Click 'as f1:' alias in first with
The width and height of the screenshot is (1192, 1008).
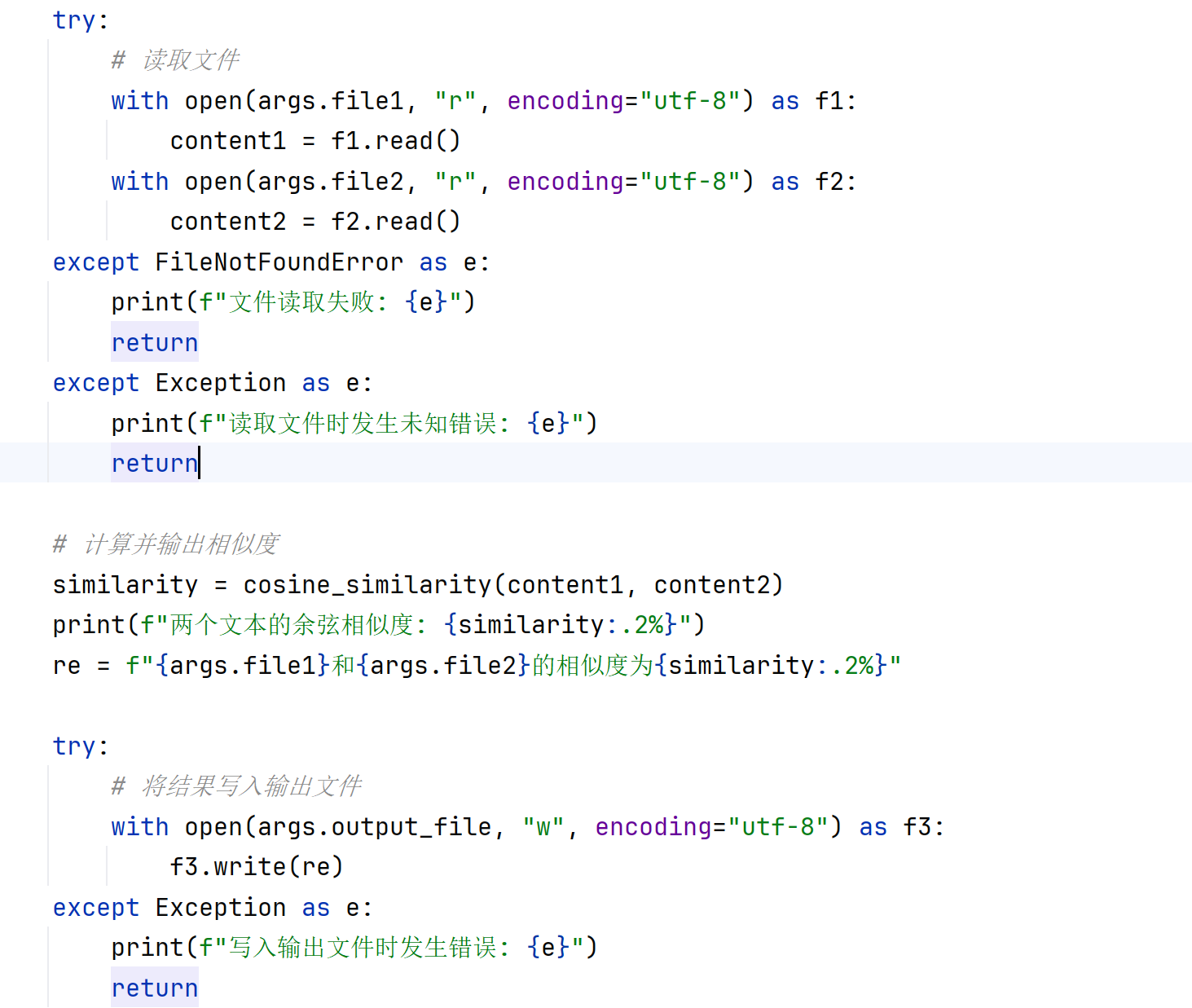[x=814, y=101]
